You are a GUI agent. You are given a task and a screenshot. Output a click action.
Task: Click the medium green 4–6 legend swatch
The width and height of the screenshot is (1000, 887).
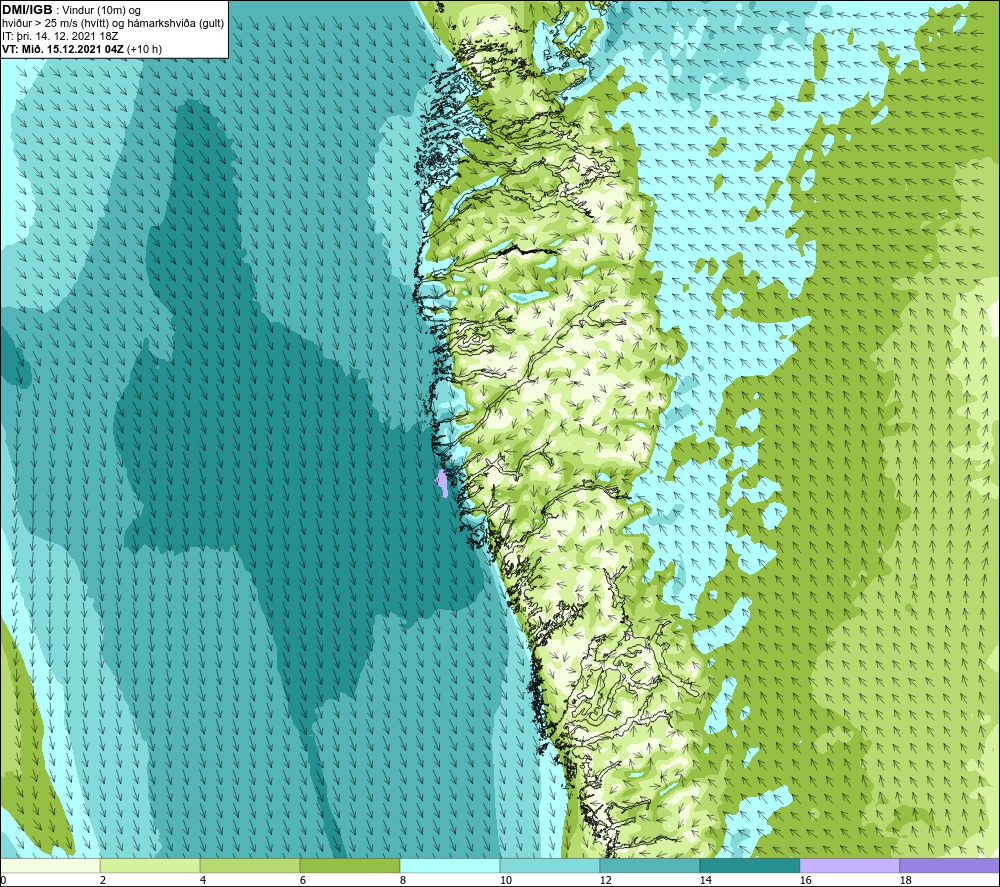click(x=250, y=865)
